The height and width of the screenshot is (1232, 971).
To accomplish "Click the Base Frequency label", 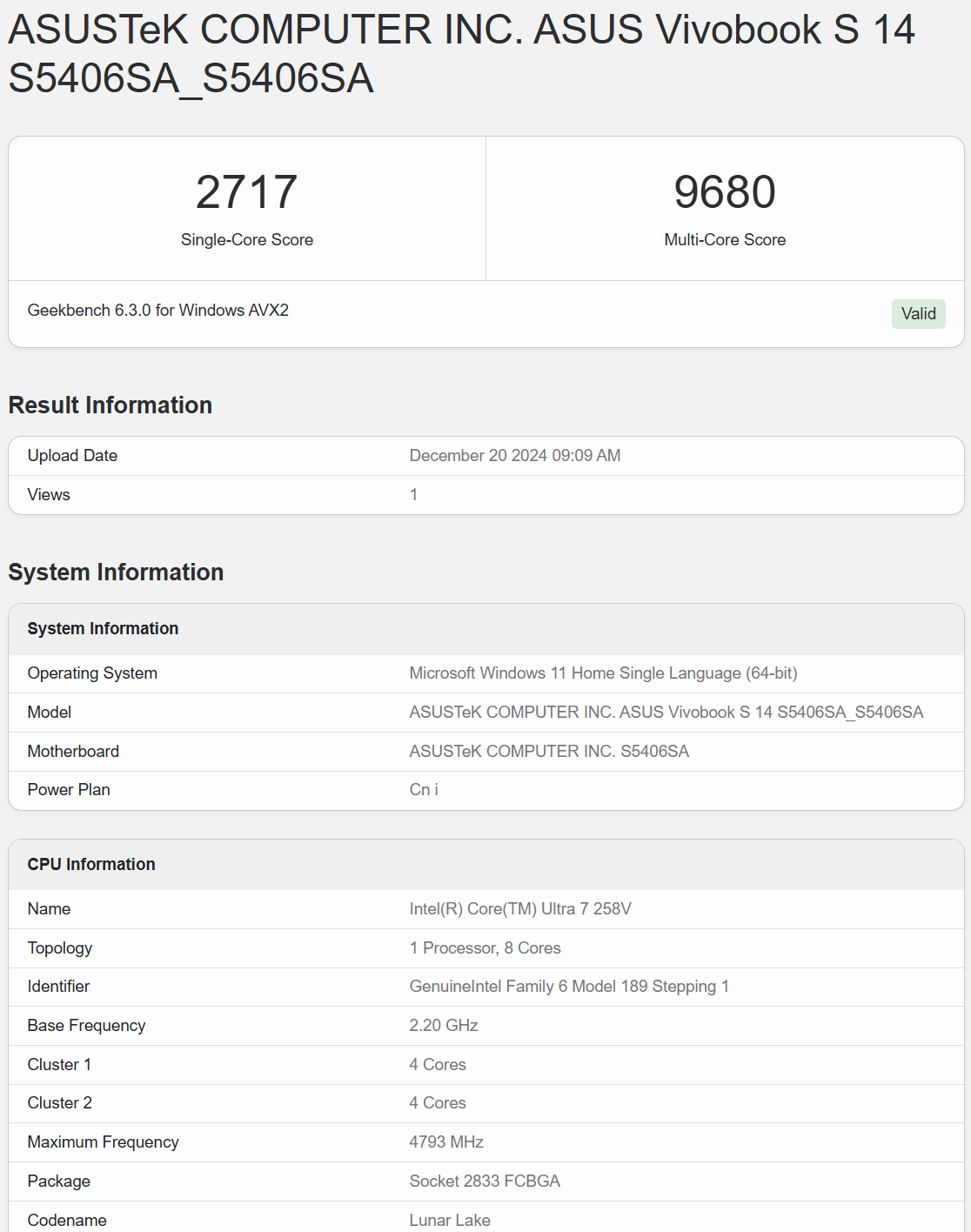I will coord(86,1026).
